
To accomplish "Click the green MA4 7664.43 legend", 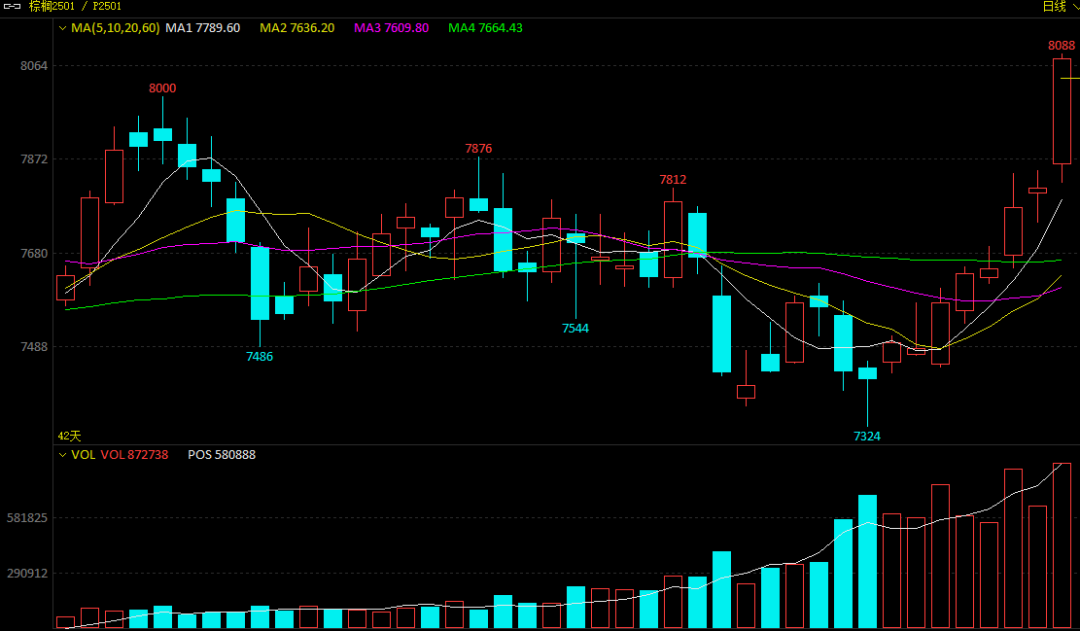I will [485, 28].
